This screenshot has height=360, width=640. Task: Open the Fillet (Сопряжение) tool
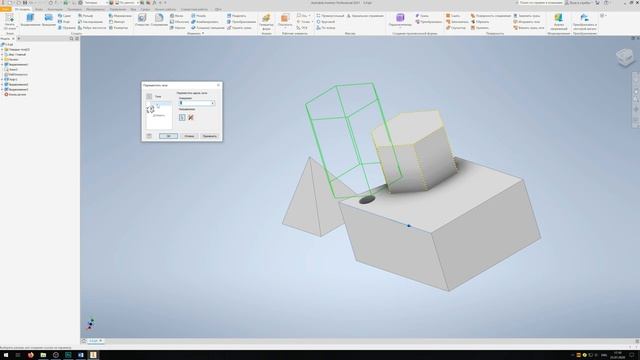159,20
